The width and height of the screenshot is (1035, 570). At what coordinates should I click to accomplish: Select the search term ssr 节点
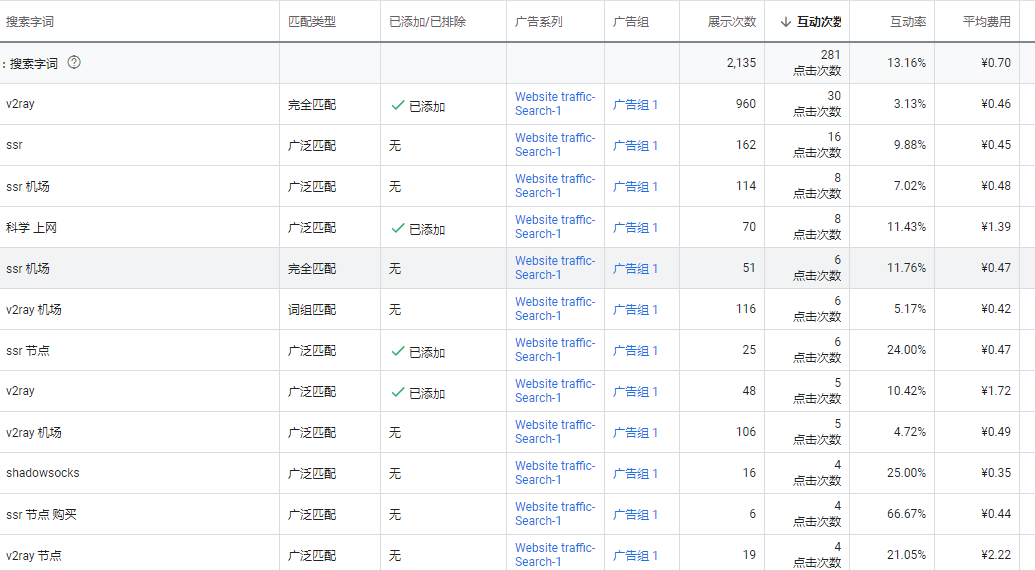click(x=28, y=351)
